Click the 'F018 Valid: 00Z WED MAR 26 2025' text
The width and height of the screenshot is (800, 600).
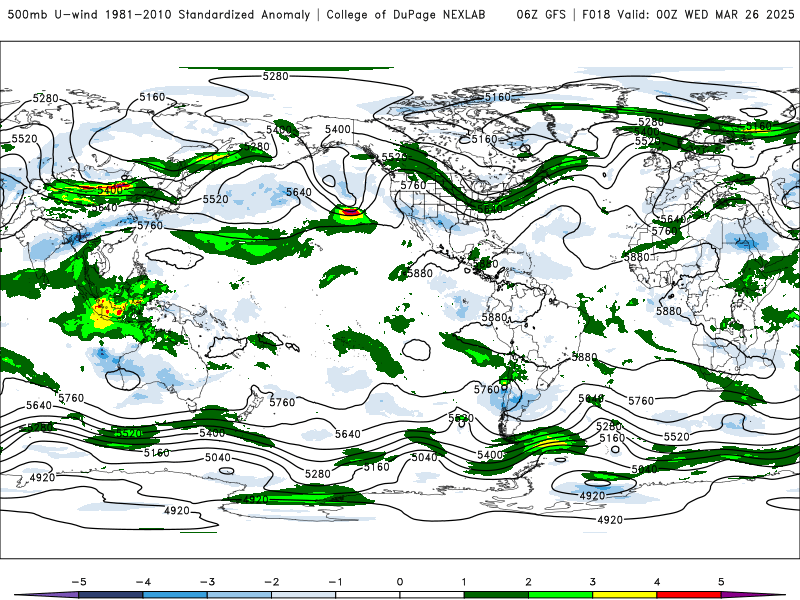[688, 14]
